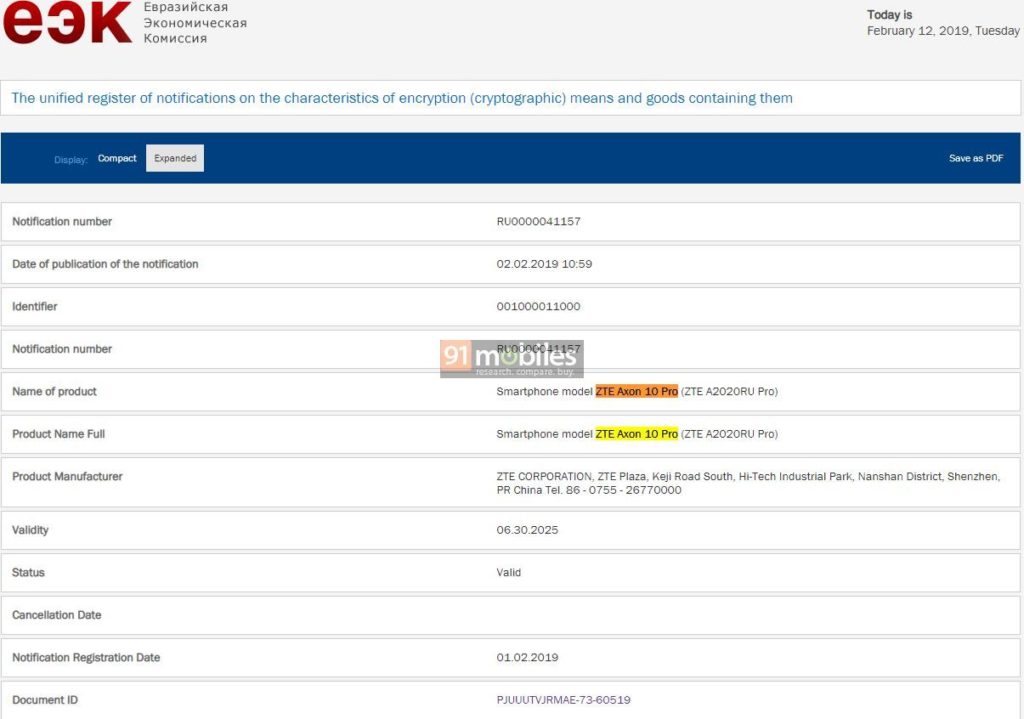Click the Product Name Full row label
Viewport: 1024px width, 719px height.
coord(58,434)
